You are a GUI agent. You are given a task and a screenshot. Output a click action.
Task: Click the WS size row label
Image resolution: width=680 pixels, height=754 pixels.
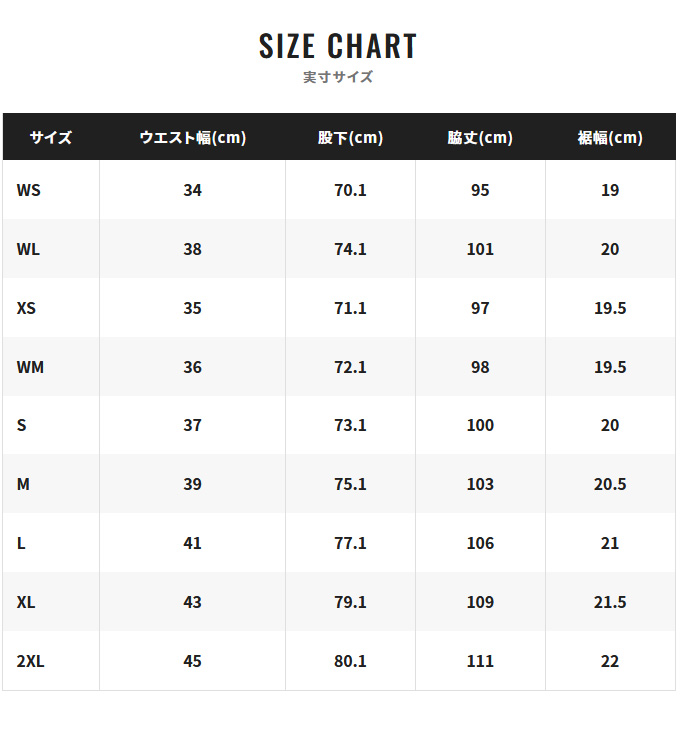29,190
